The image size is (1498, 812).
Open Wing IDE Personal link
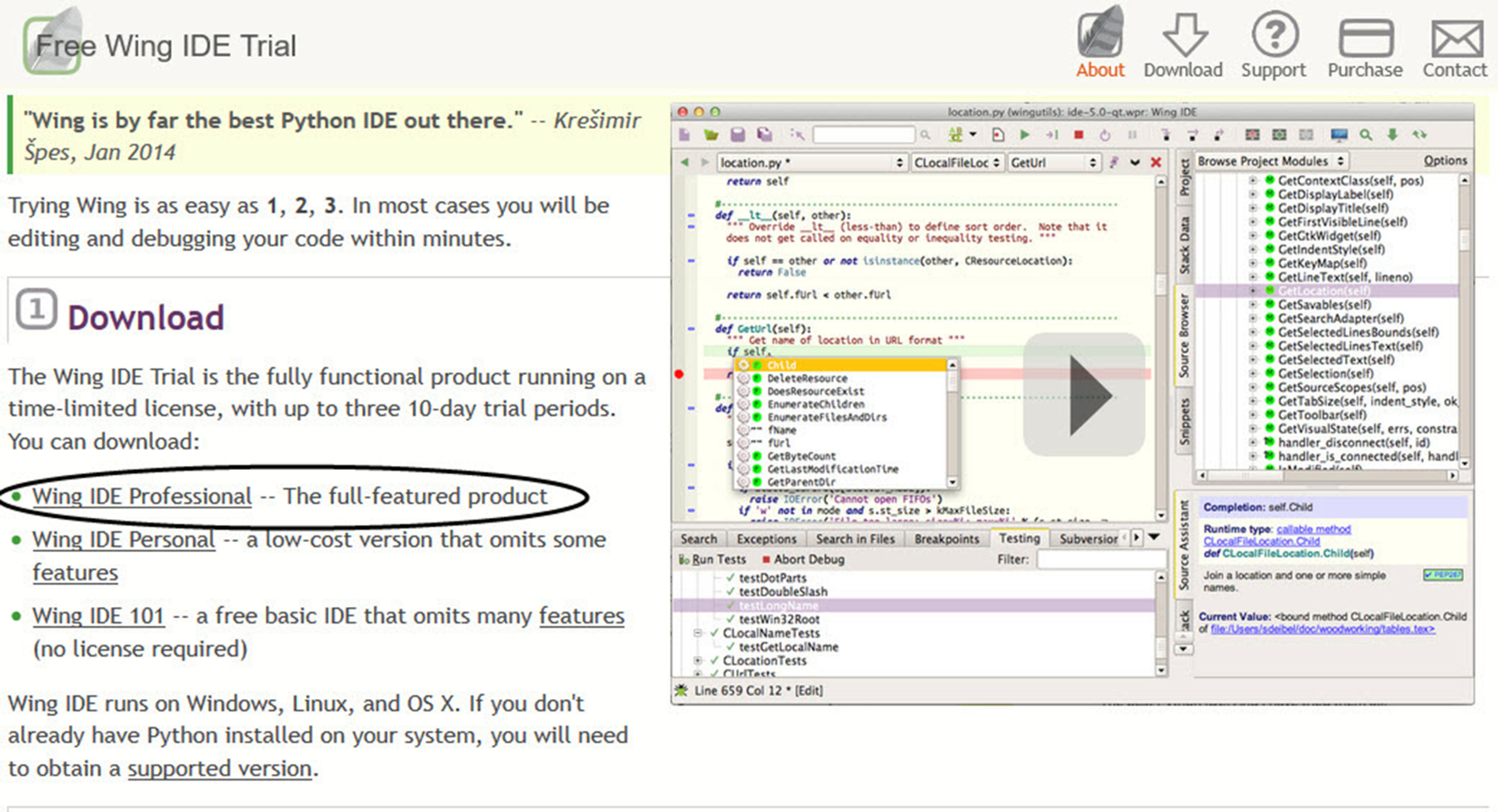(124, 540)
